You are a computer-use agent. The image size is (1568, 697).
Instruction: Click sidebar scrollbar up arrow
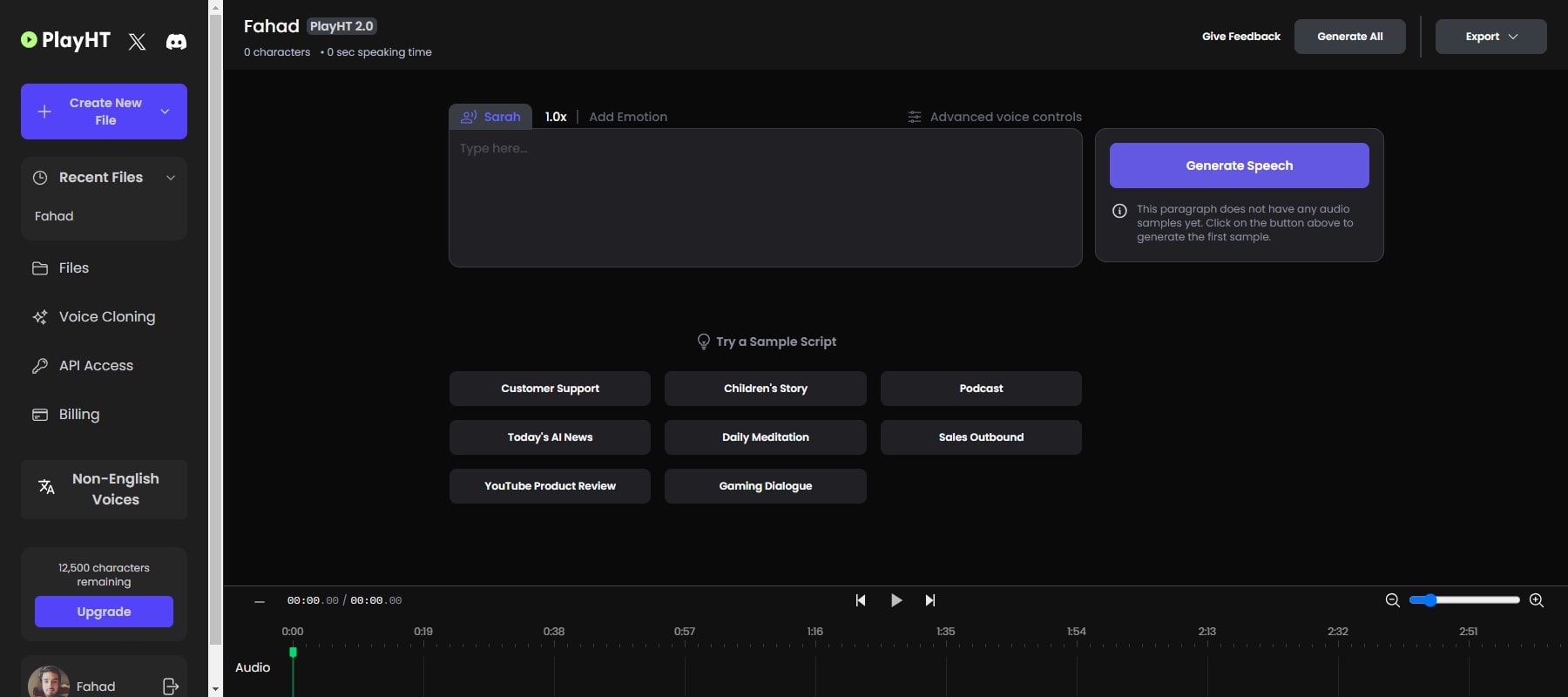click(x=215, y=7)
